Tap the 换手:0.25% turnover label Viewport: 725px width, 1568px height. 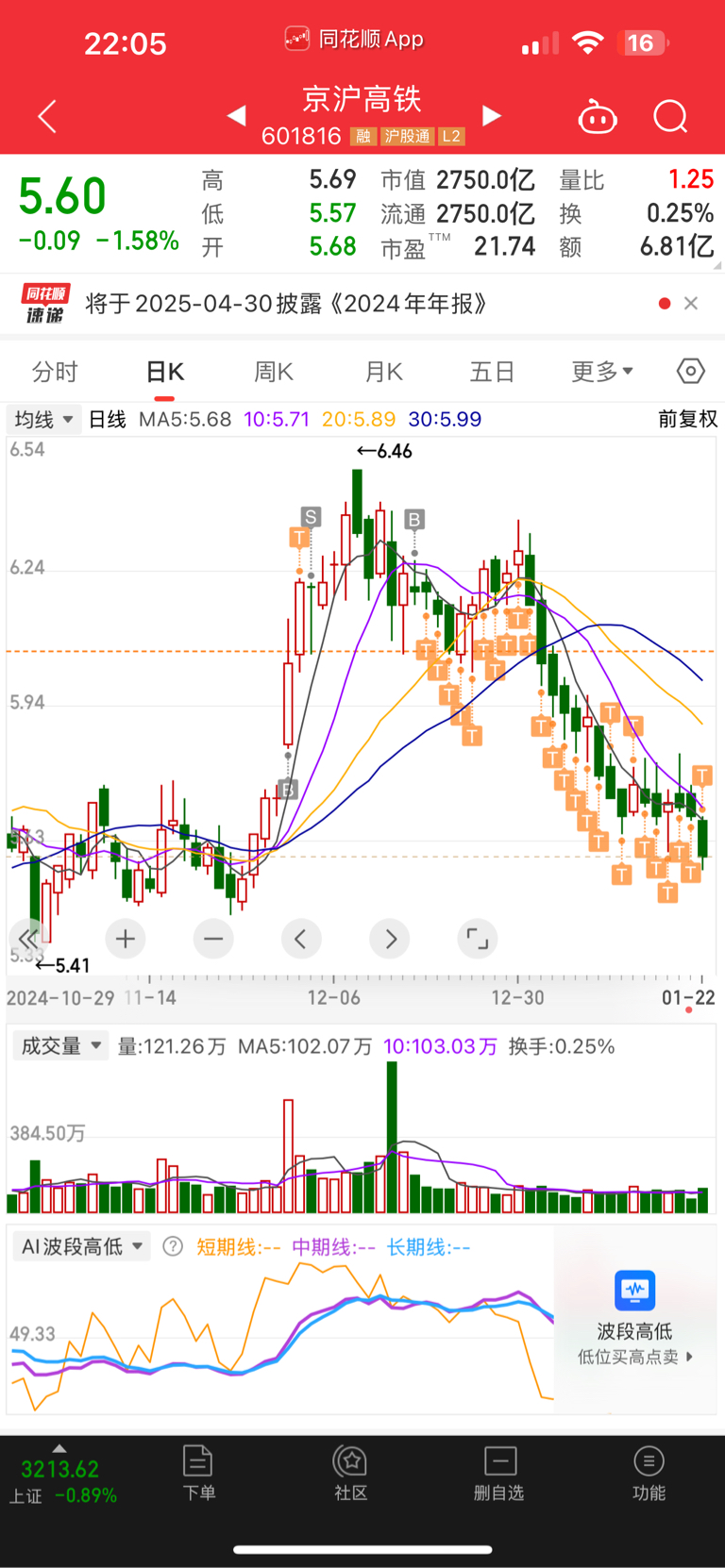(x=562, y=1045)
